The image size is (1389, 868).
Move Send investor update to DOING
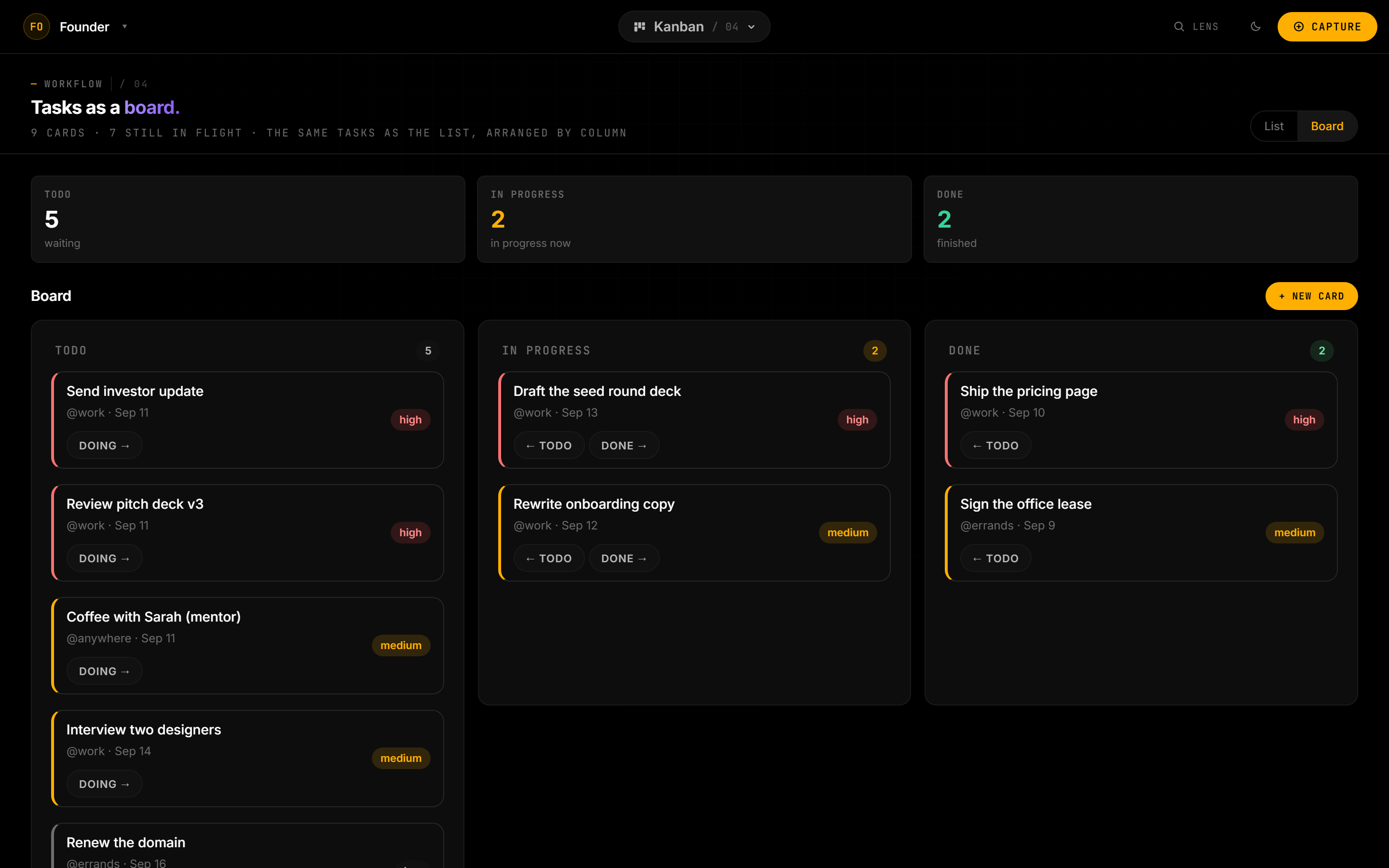coord(104,445)
